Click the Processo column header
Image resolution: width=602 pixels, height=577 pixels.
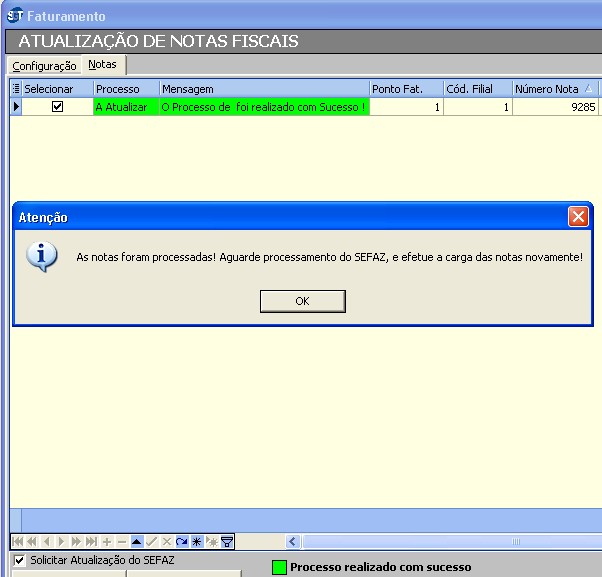click(x=125, y=89)
